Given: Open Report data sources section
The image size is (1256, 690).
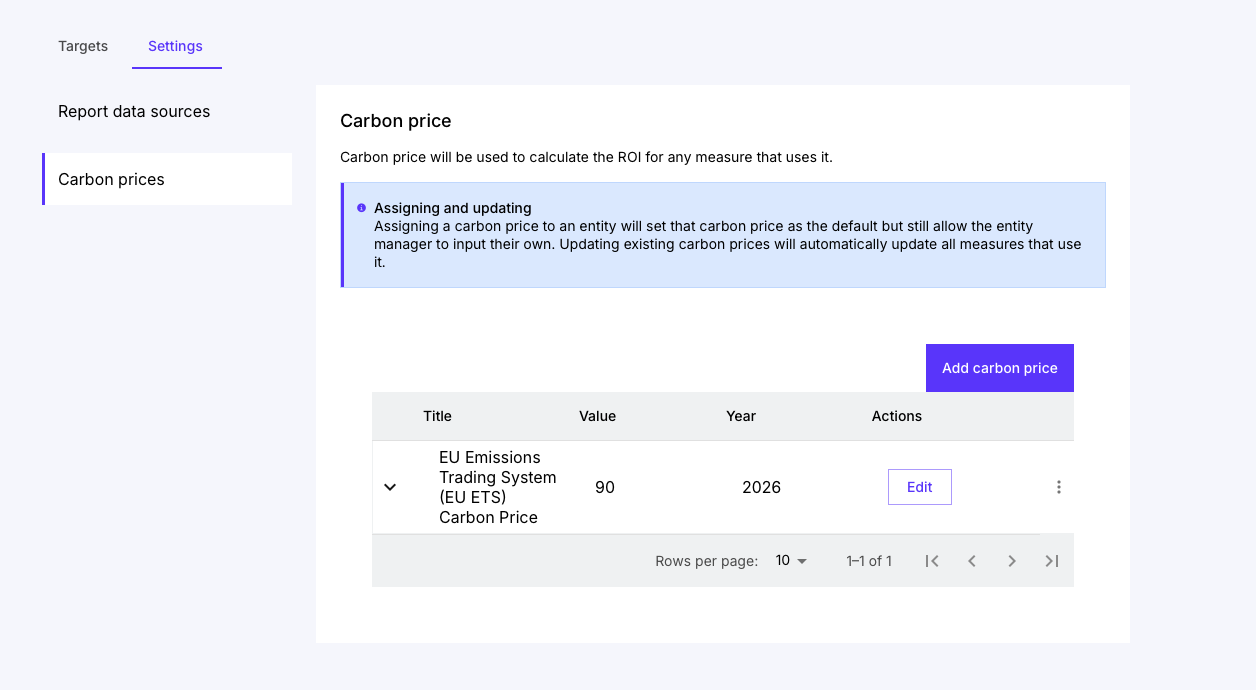Looking at the screenshot, I should coord(134,112).
